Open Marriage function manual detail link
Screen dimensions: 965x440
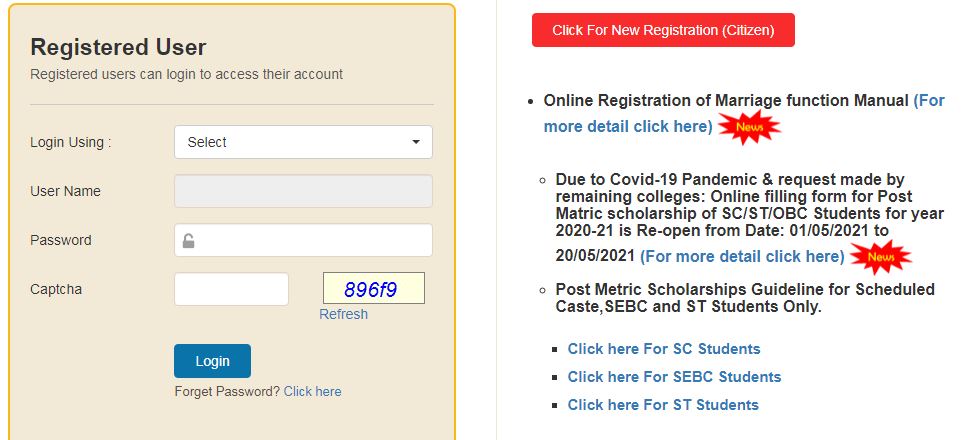[628, 127]
